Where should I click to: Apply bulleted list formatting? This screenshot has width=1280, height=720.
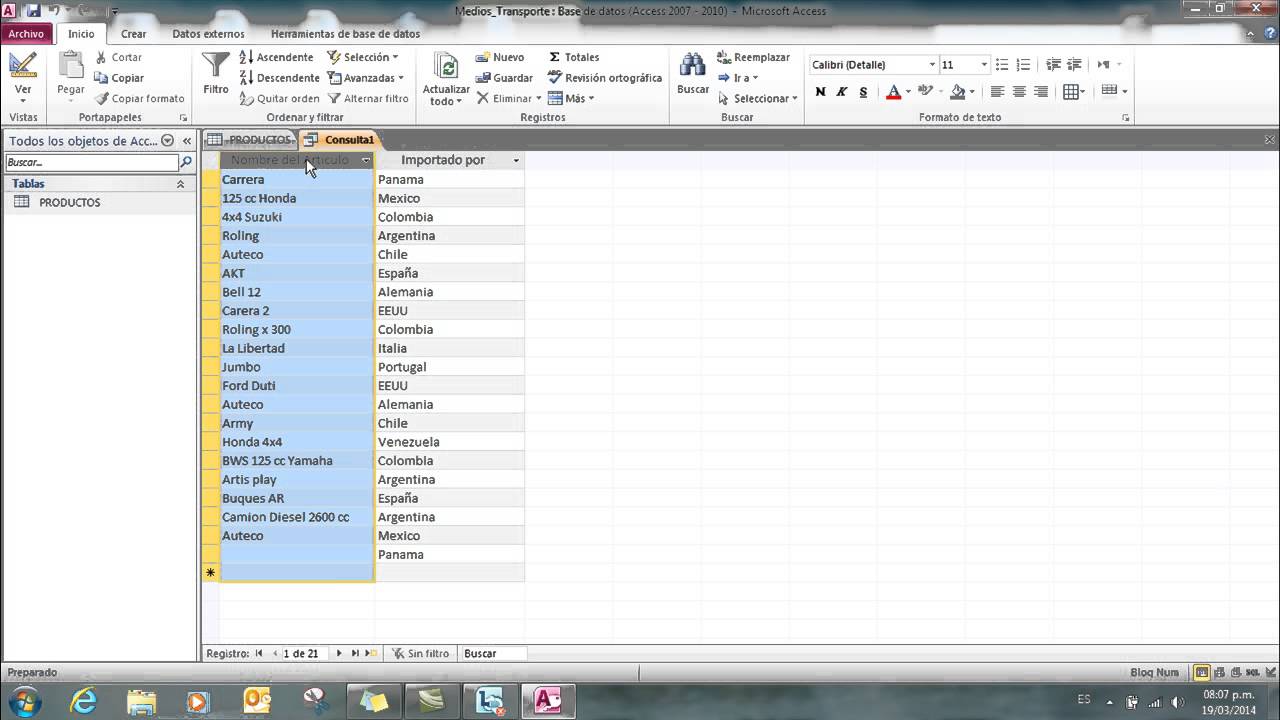[1002, 64]
